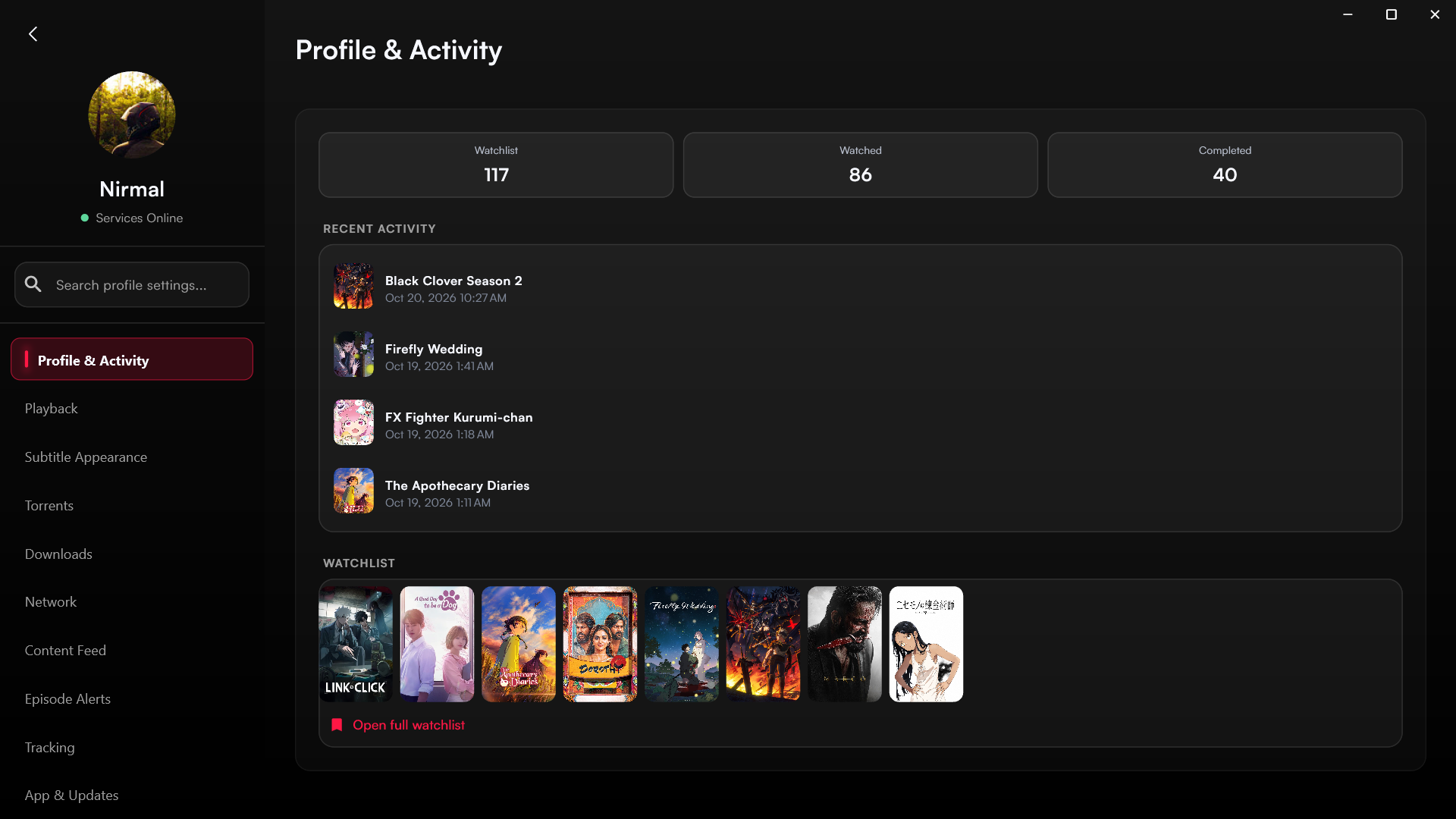
Task: Select the Link Click watchlist poster
Action: click(356, 644)
